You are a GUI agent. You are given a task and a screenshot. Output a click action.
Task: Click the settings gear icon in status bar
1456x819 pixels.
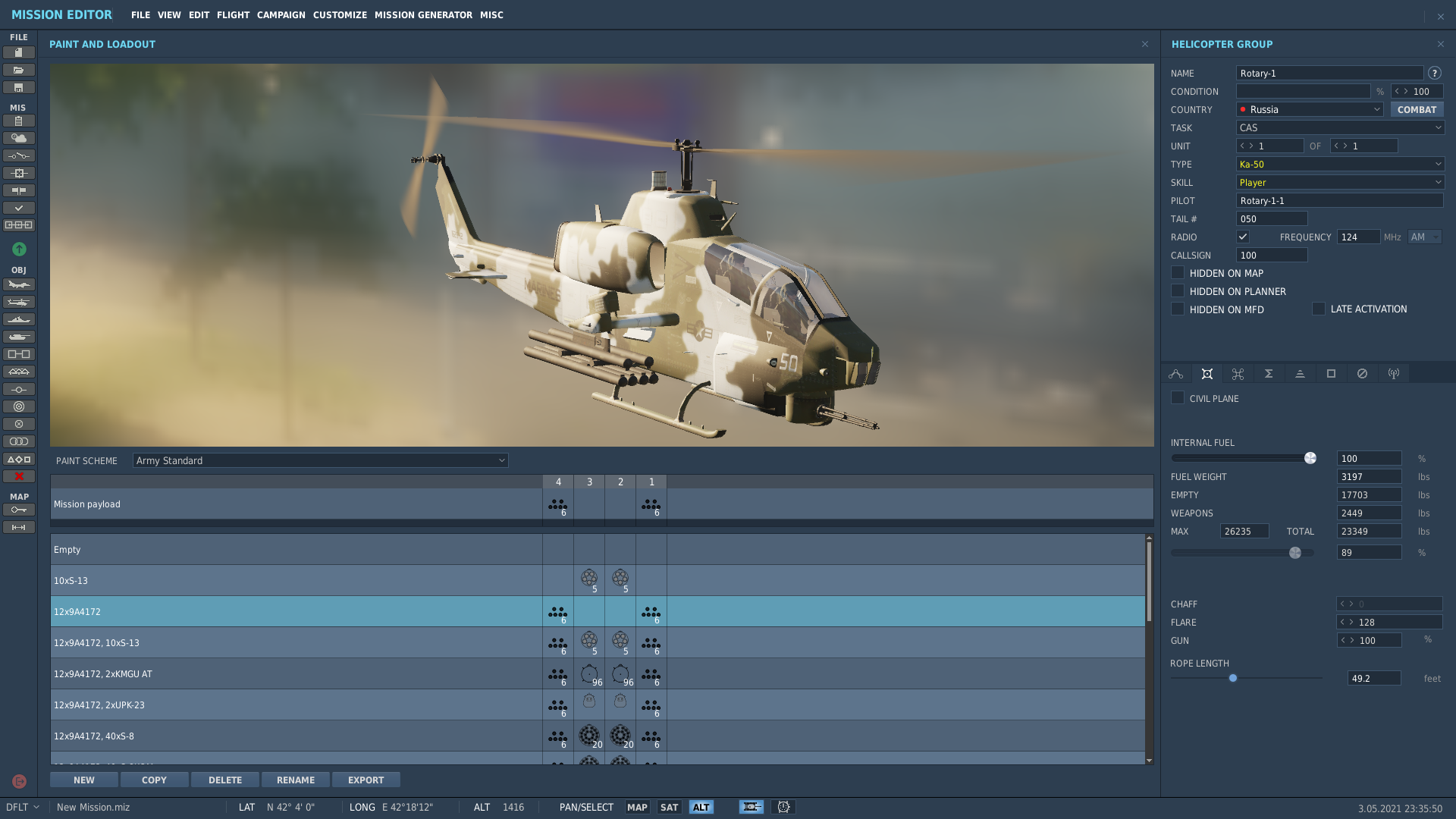click(x=783, y=807)
